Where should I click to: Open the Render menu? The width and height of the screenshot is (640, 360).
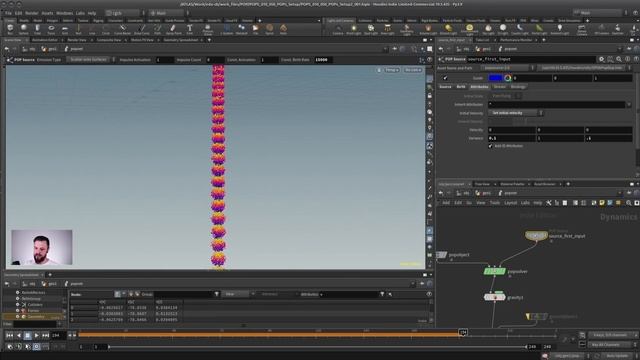pyautogui.click(x=32, y=13)
